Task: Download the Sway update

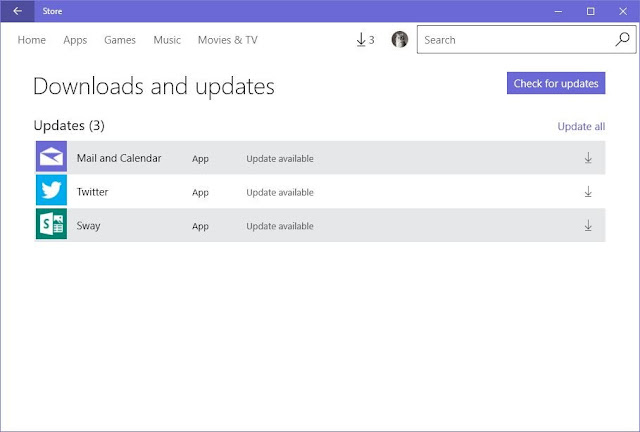Action: click(588, 225)
